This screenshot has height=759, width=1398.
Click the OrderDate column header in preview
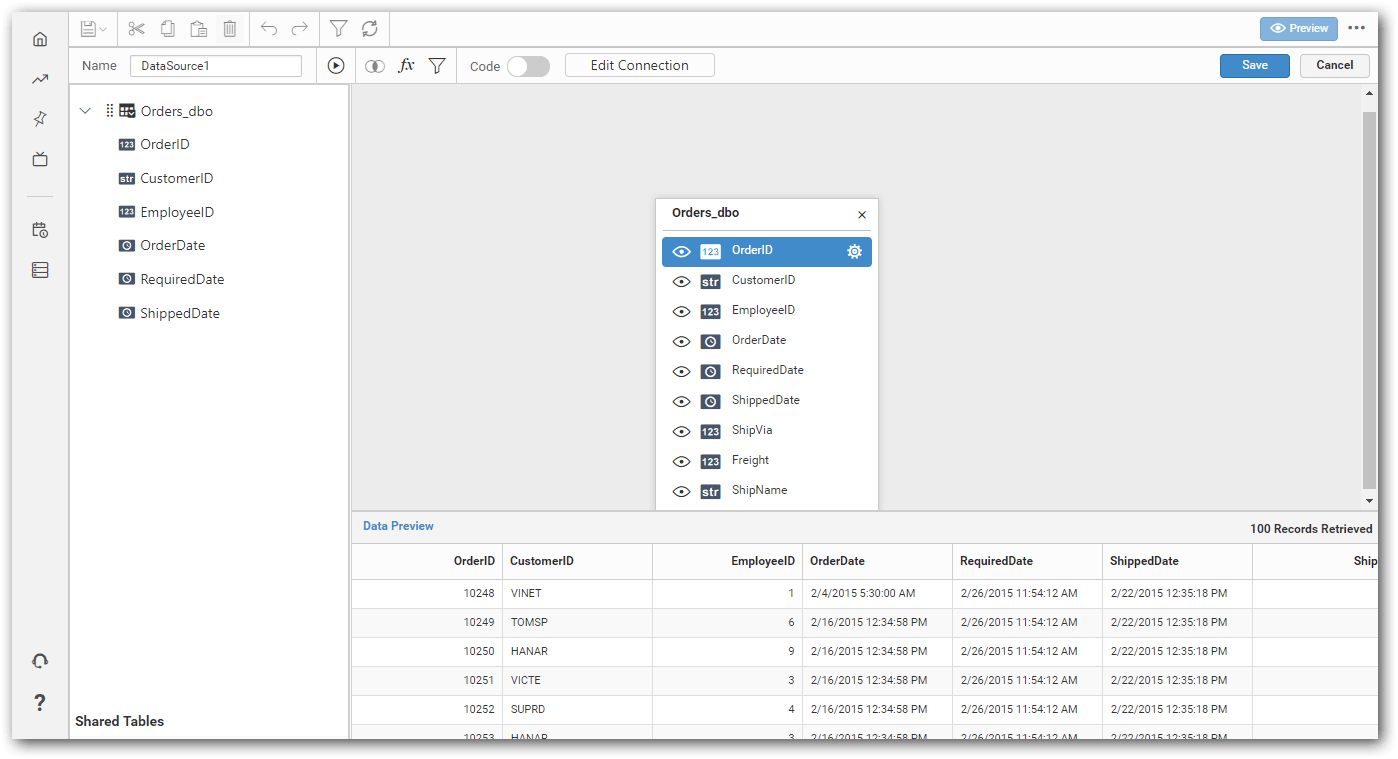[x=837, y=562]
